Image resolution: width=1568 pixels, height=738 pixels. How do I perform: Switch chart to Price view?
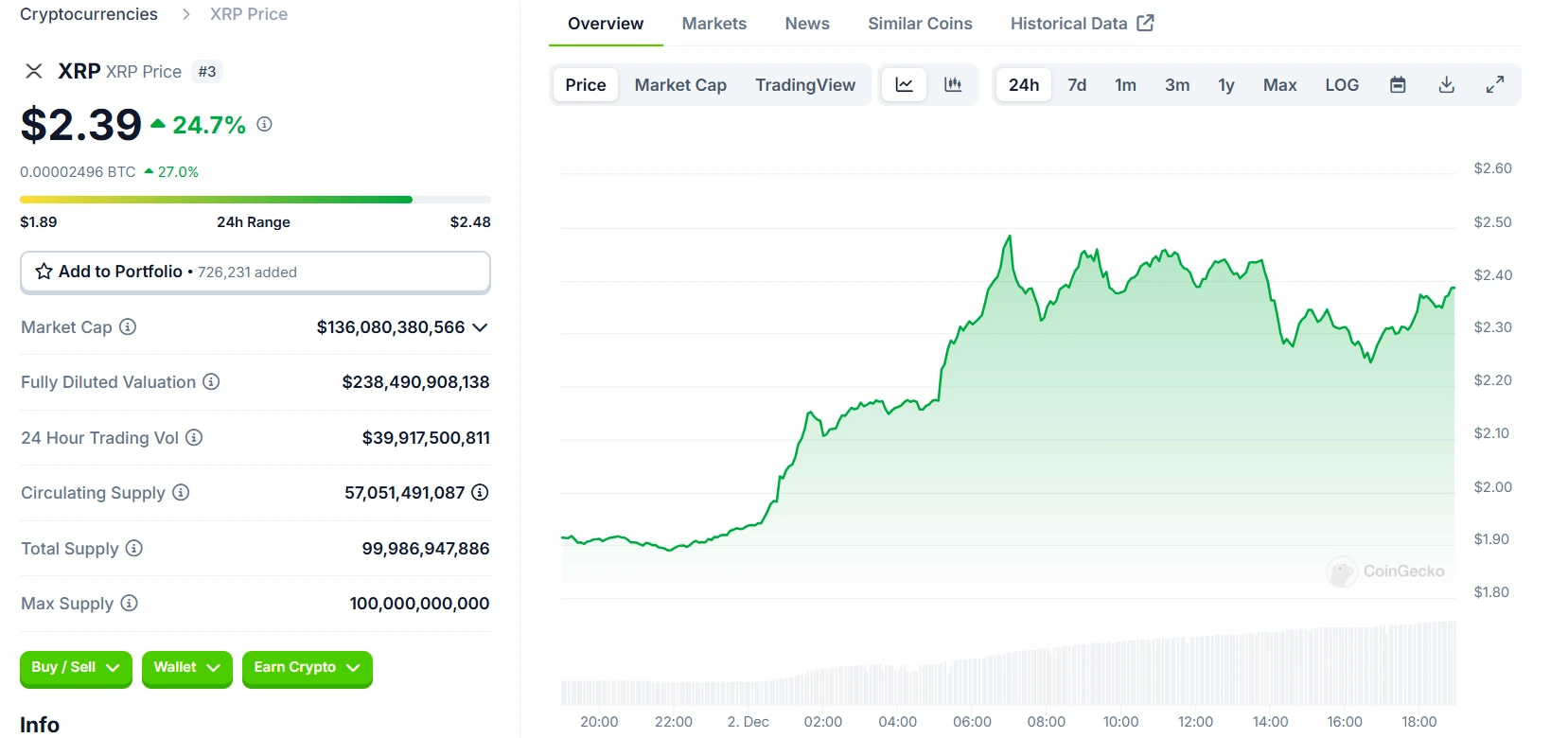[x=586, y=85]
